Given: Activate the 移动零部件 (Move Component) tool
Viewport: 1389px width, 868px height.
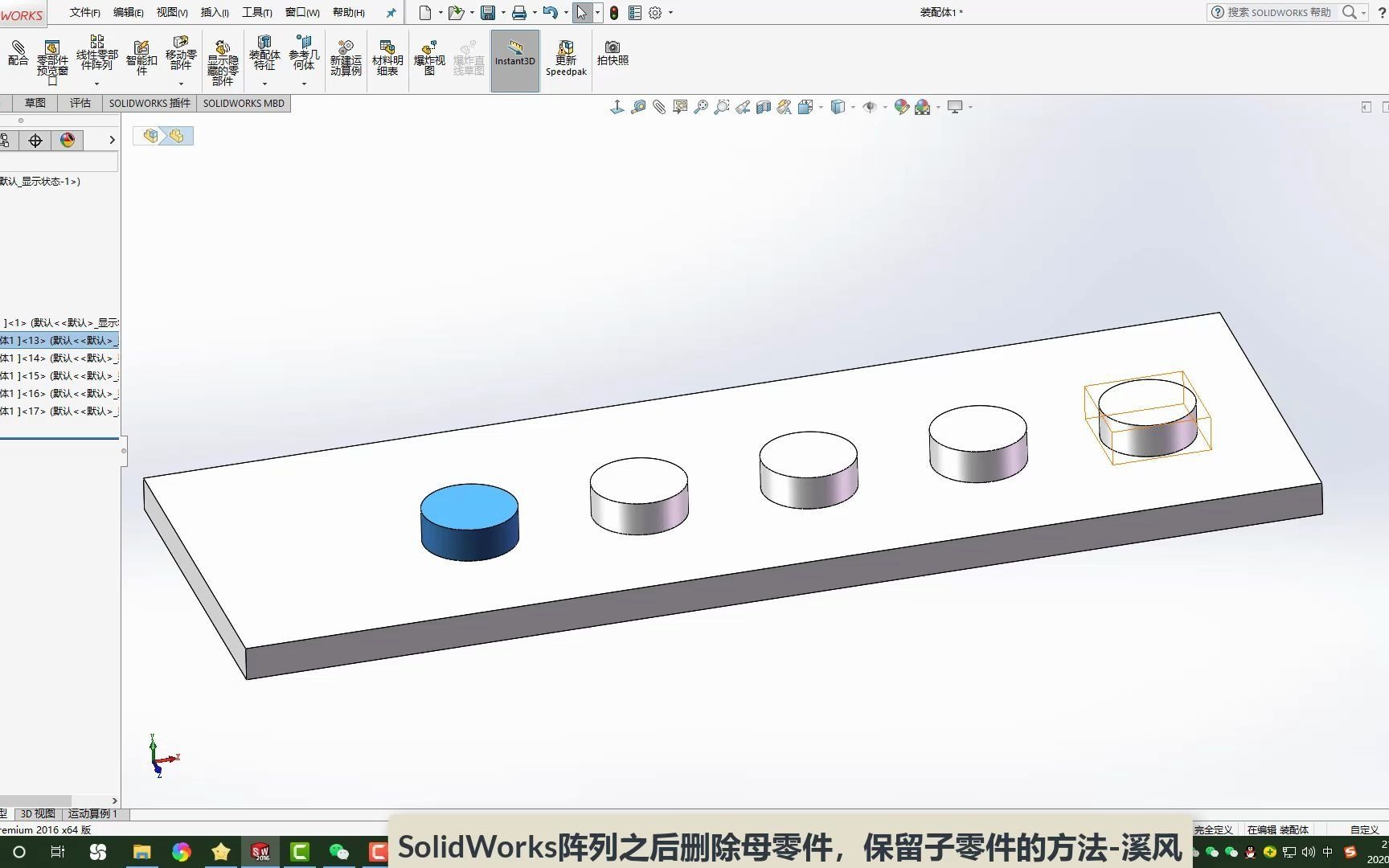Looking at the screenshot, I should point(181,56).
